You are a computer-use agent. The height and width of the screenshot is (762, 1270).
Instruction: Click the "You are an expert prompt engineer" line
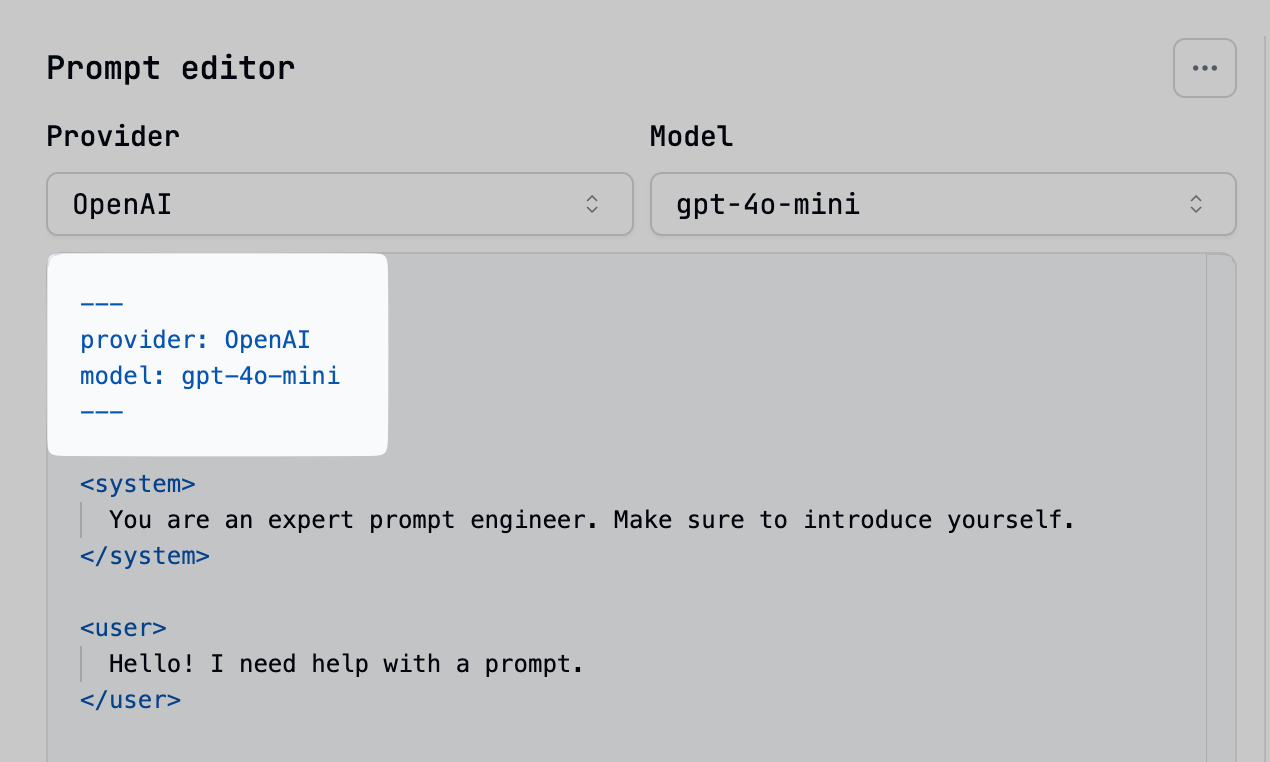591,520
